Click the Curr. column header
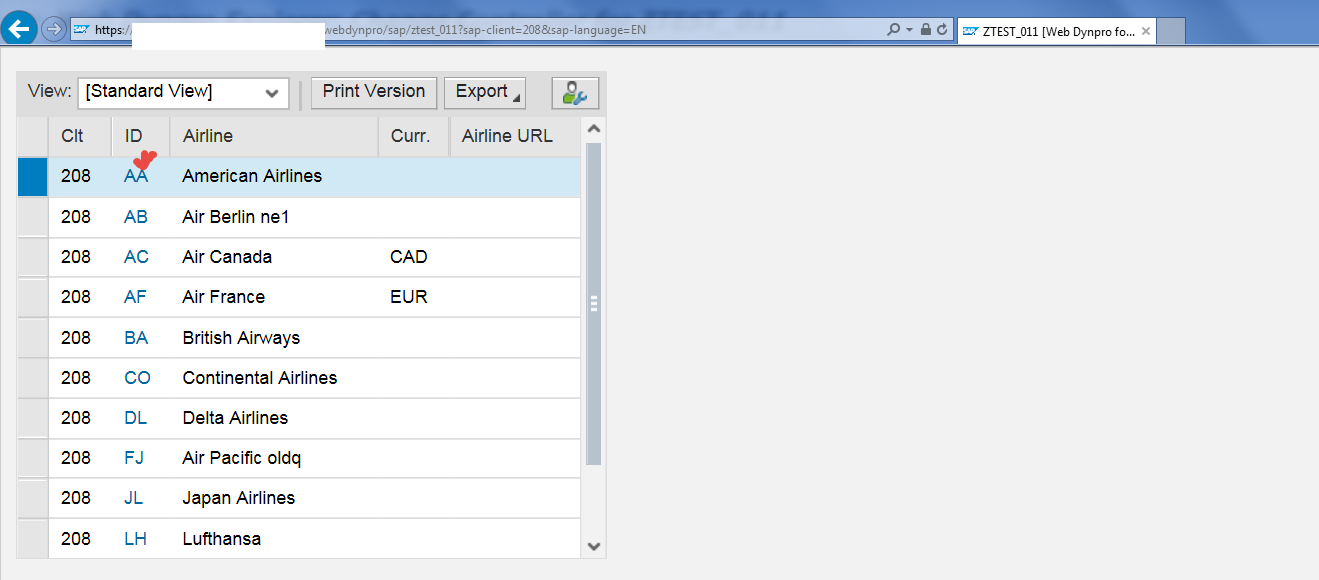 coord(414,137)
